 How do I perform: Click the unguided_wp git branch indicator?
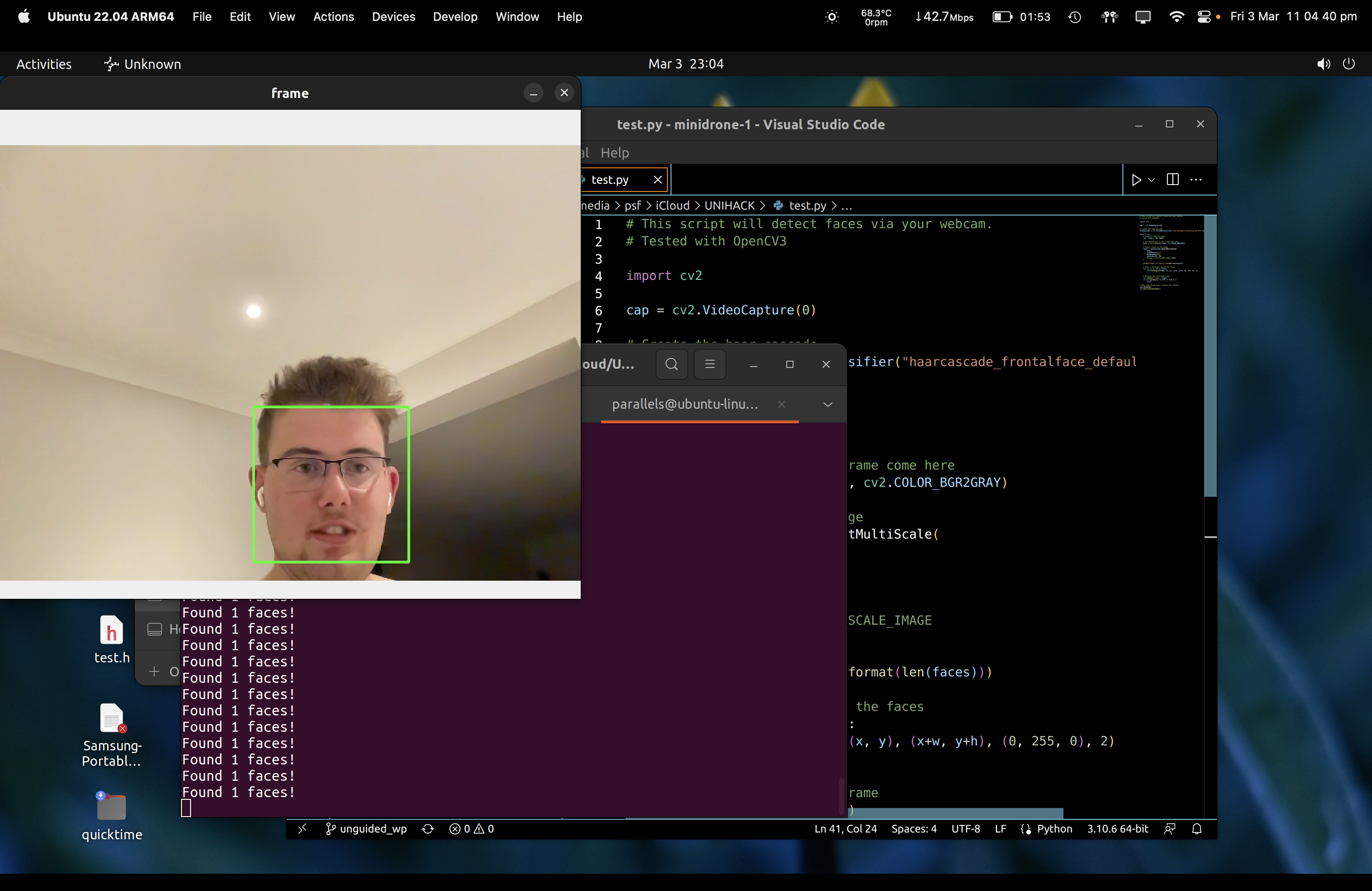click(x=367, y=829)
